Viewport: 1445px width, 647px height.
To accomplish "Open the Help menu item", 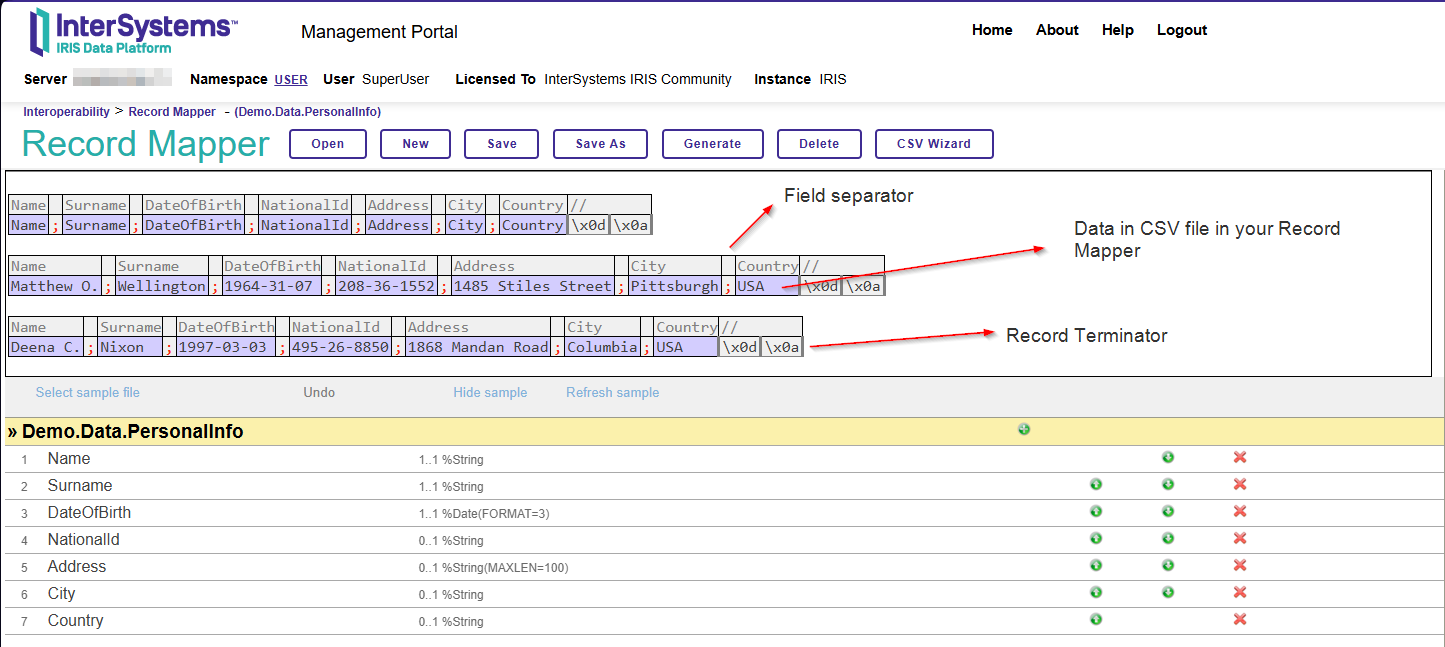I will (1117, 30).
